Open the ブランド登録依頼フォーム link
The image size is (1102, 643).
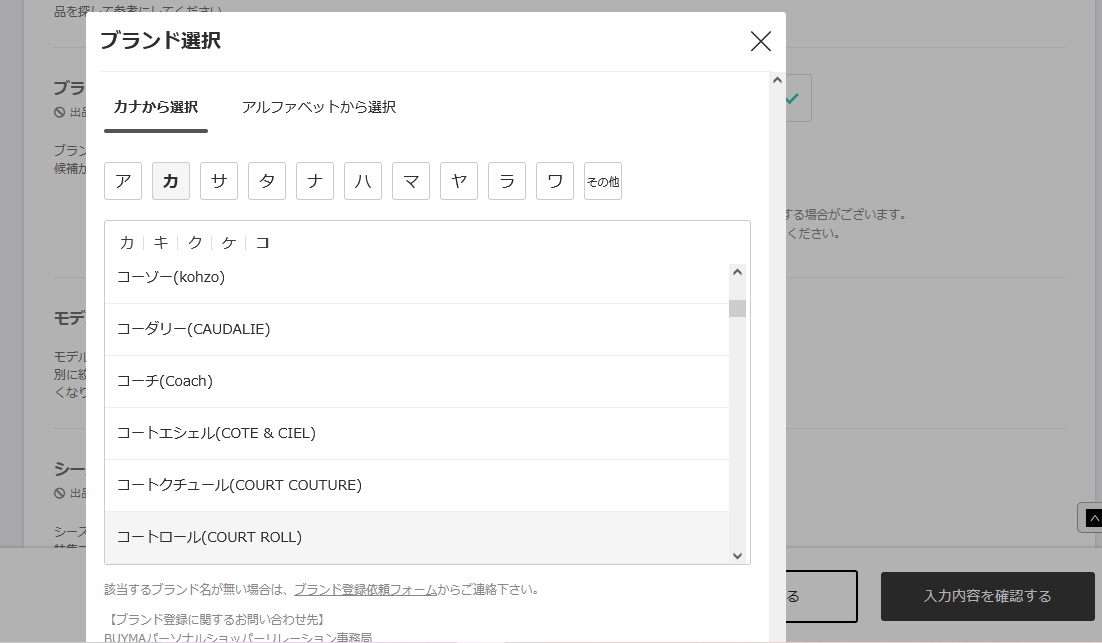click(365, 590)
